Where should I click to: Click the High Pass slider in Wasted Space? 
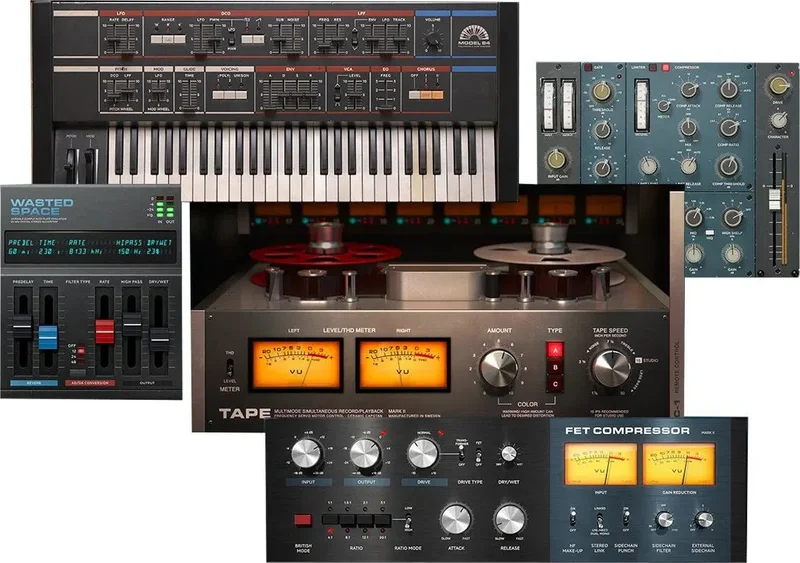[x=132, y=325]
